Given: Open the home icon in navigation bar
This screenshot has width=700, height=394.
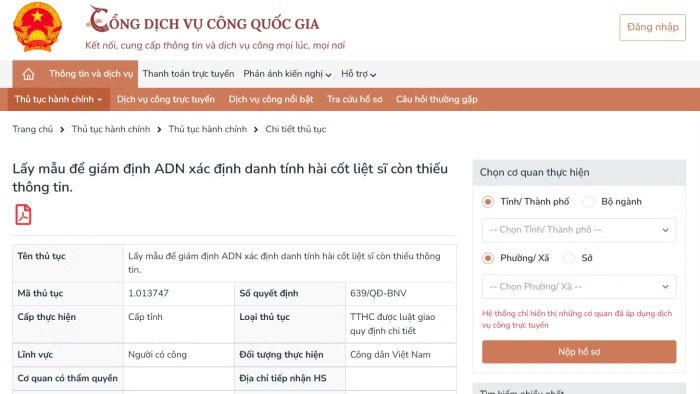Looking at the screenshot, I should pos(29,74).
